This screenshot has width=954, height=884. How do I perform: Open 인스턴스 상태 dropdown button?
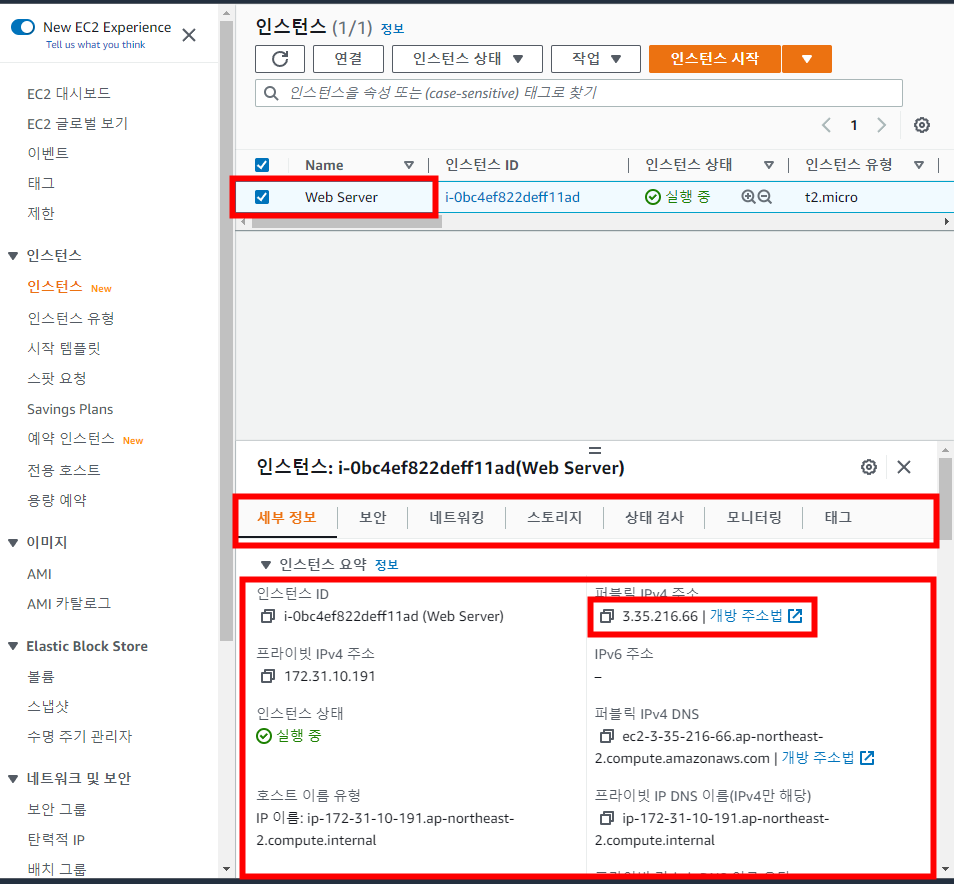pyautogui.click(x=467, y=59)
